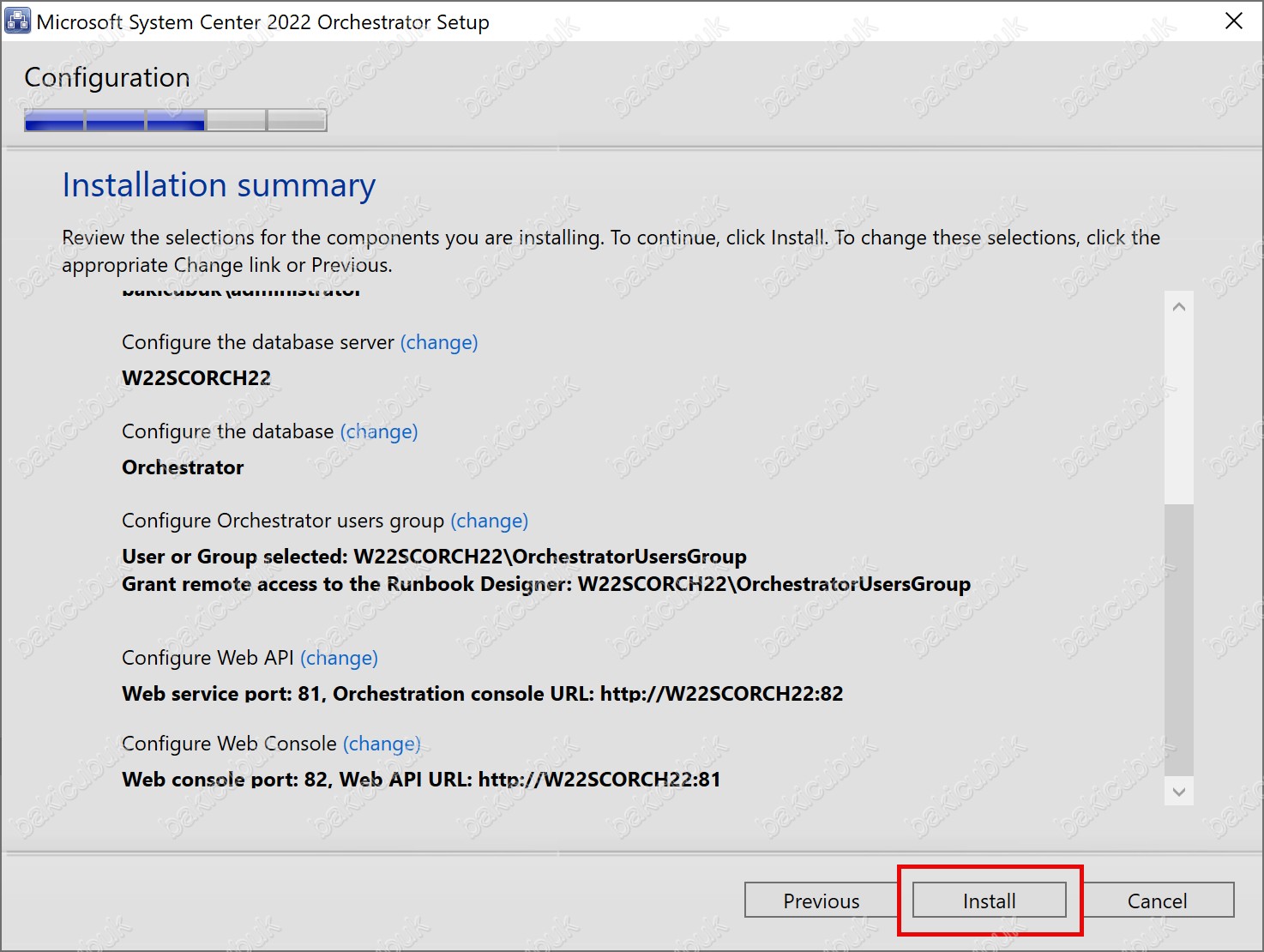Change the database server configuration

tap(439, 342)
